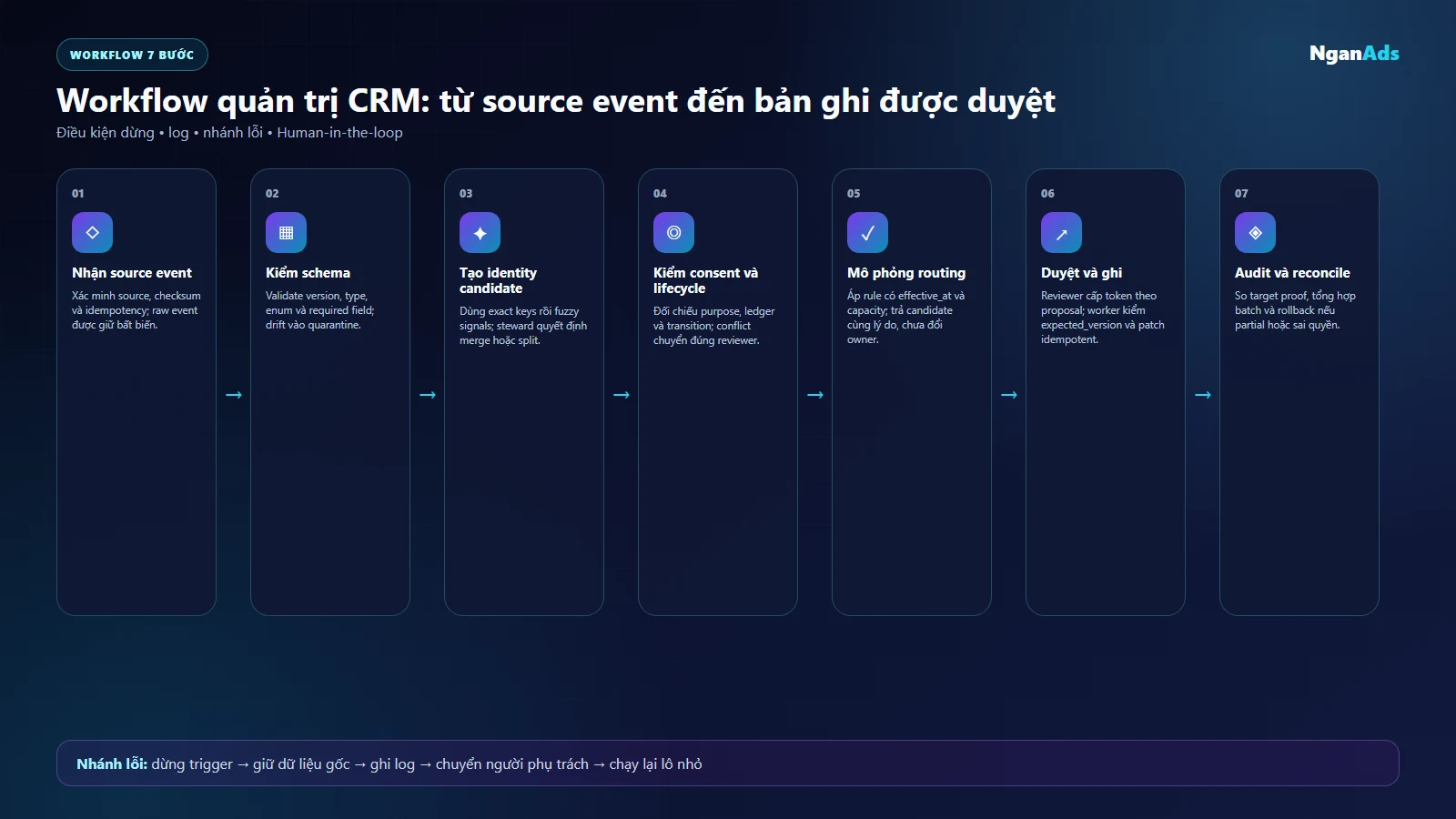Viewport: 1456px width, 819px height.
Task: Click the Kiểm schema heading
Action: tap(308, 273)
